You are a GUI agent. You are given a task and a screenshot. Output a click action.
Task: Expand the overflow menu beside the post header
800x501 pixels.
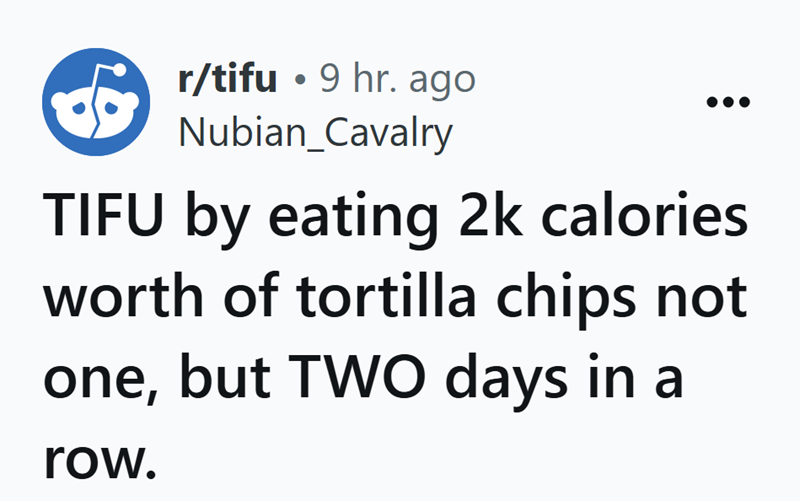(x=725, y=104)
